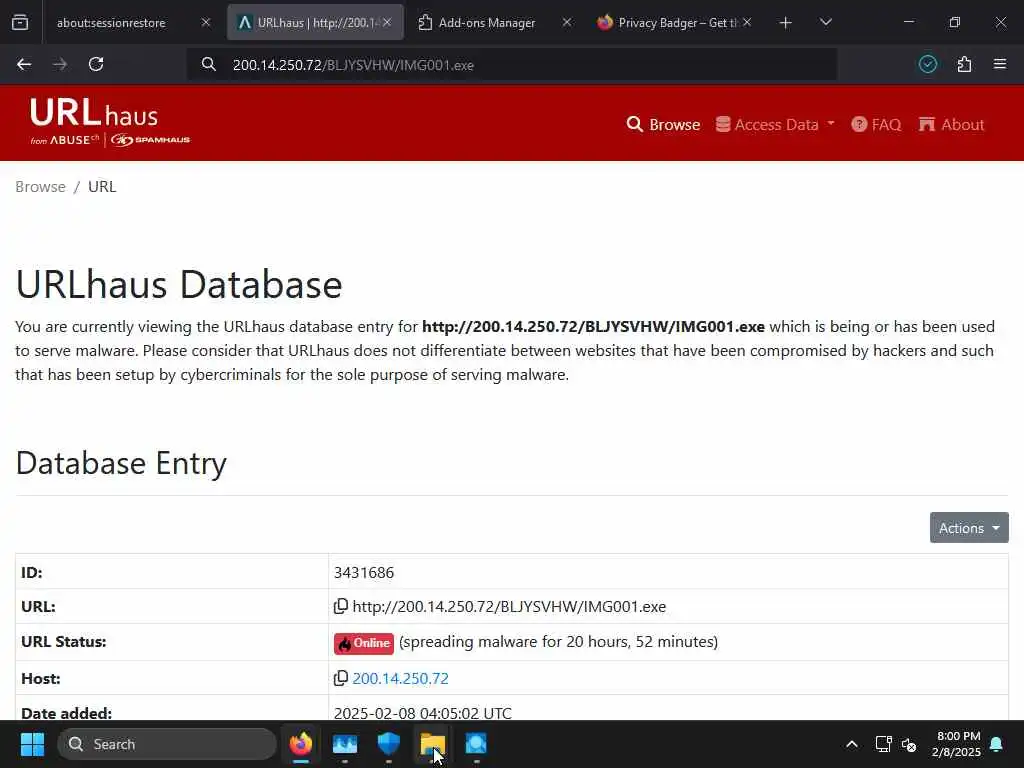
Task: Expand the Access Data dropdown menu
Action: pyautogui.click(x=775, y=124)
